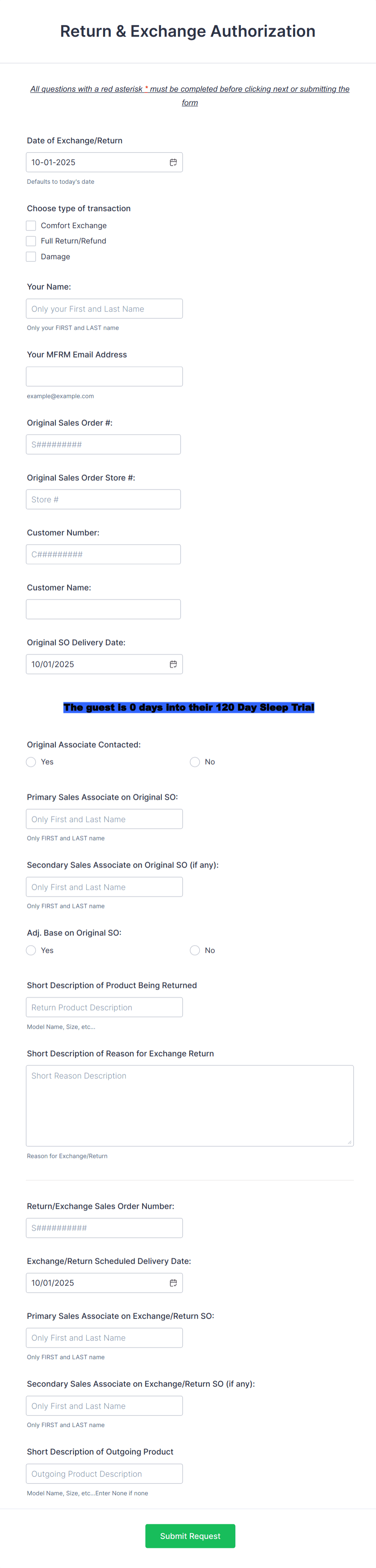Click the Your Name input field
This screenshot has width=376, height=1568.
(x=104, y=309)
